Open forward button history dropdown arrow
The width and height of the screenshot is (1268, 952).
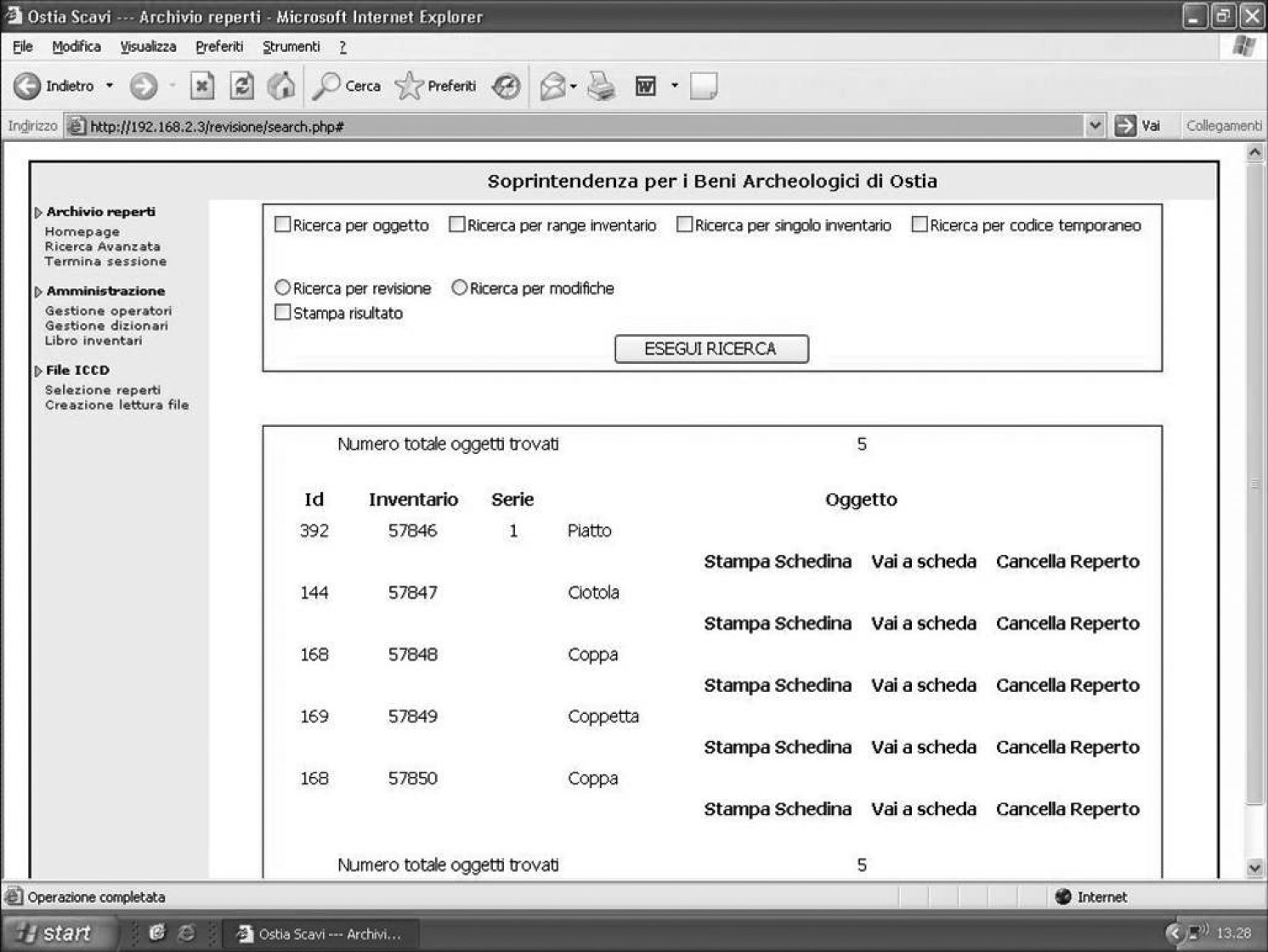click(173, 86)
